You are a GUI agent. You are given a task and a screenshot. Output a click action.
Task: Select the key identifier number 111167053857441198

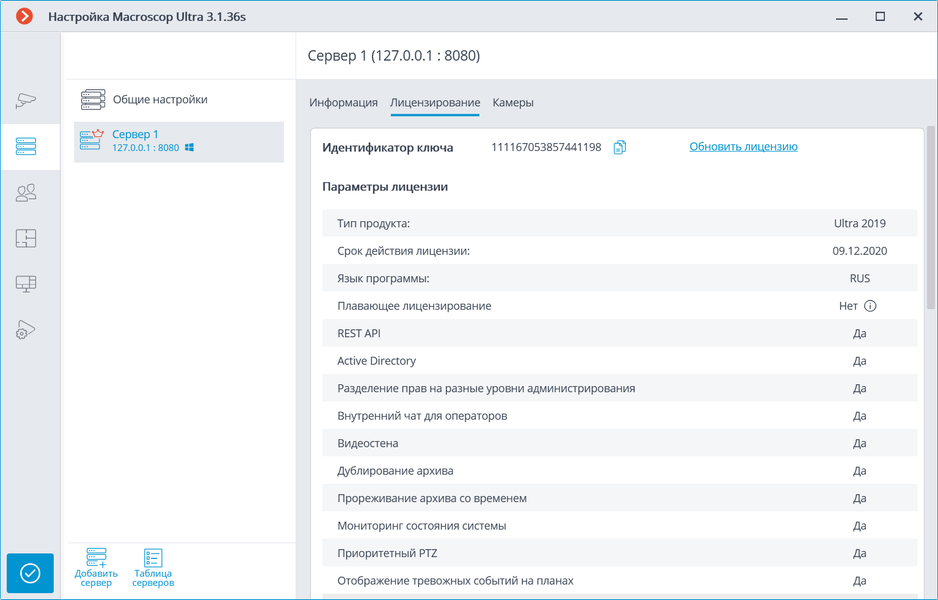click(546, 147)
